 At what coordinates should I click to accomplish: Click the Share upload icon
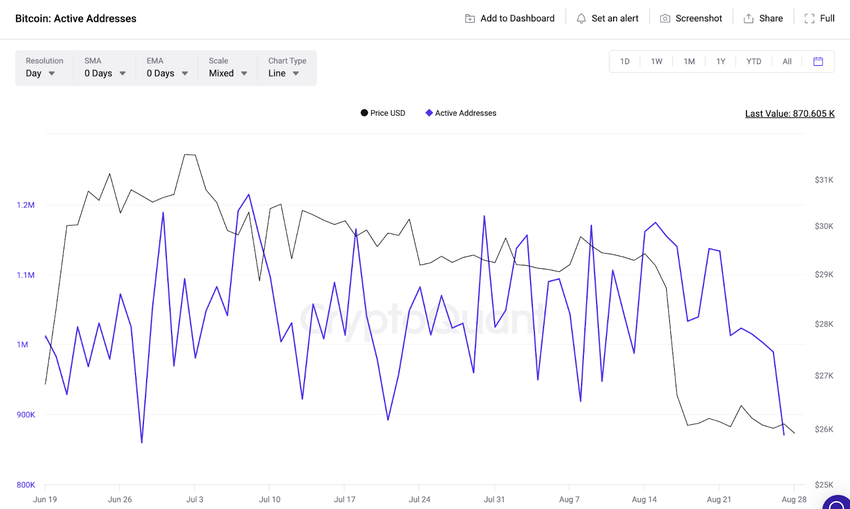pos(748,19)
